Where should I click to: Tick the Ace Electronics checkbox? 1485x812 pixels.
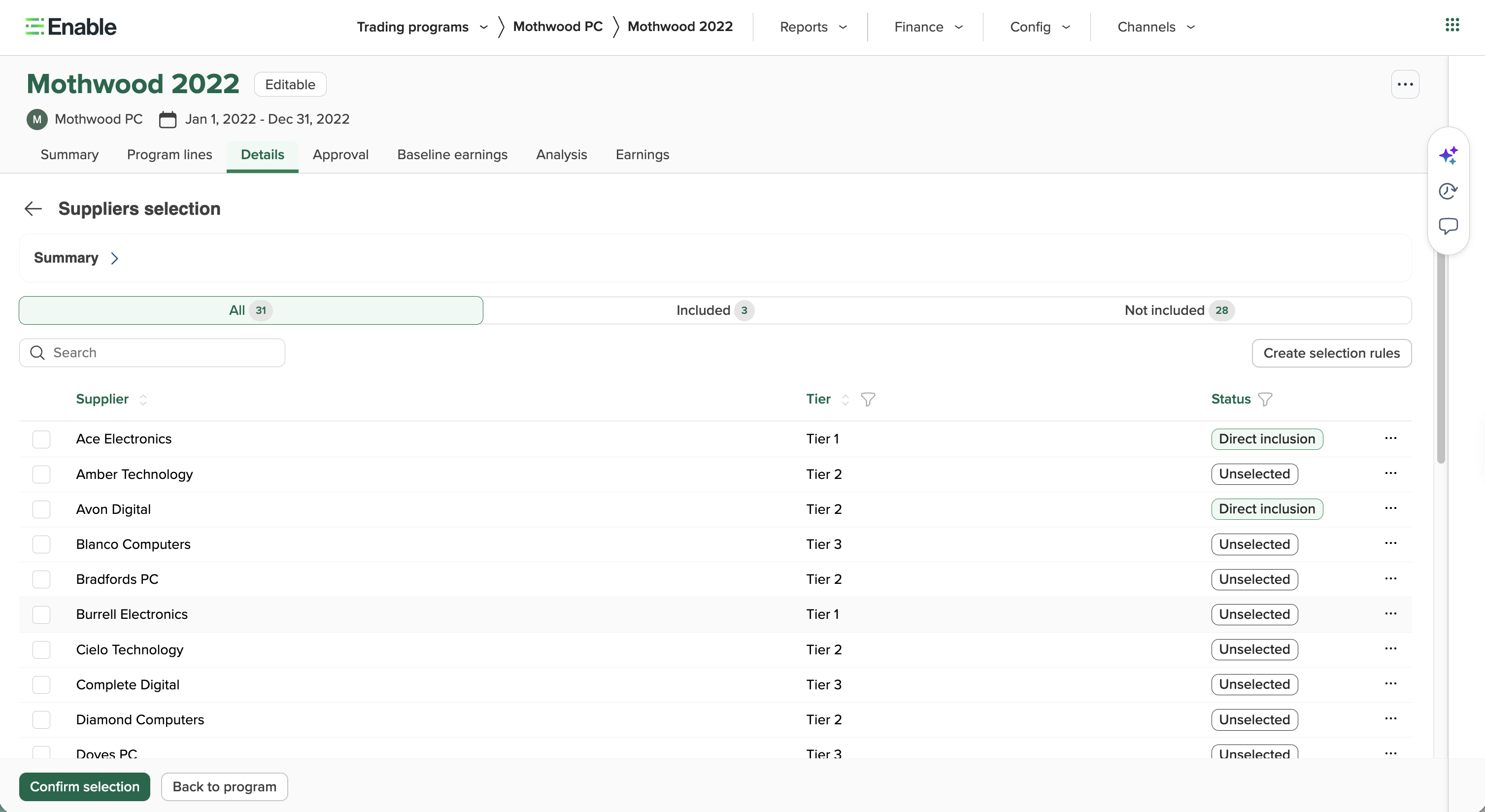point(41,439)
